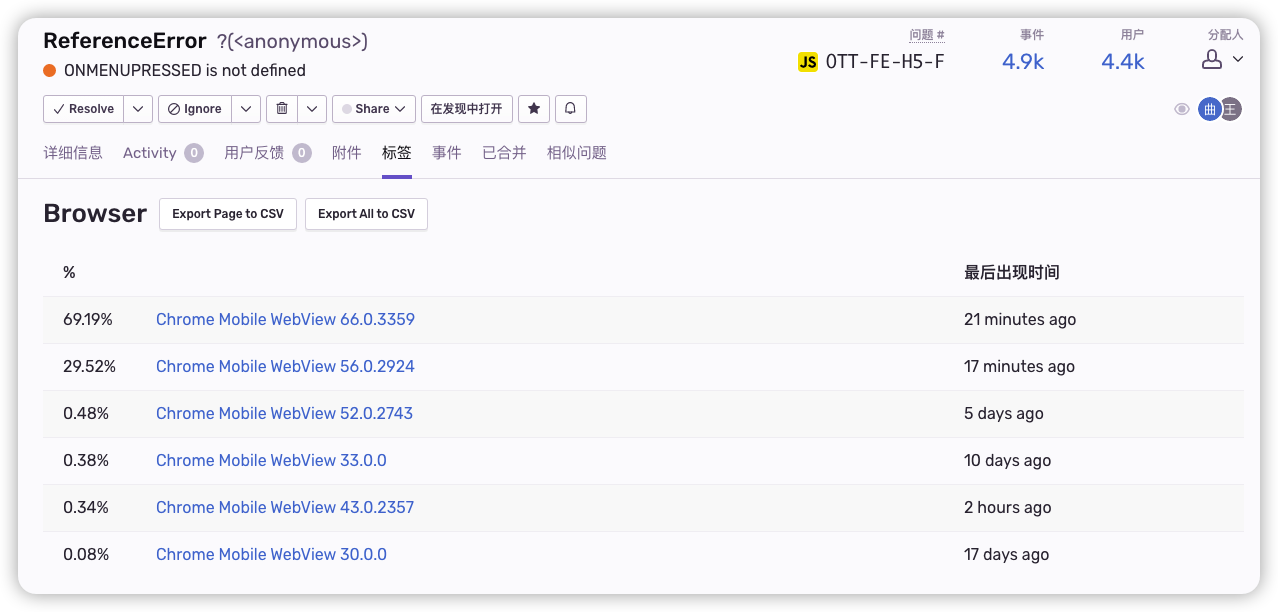
Task: Ignore the issue using the Ignore button
Action: [x=193, y=108]
